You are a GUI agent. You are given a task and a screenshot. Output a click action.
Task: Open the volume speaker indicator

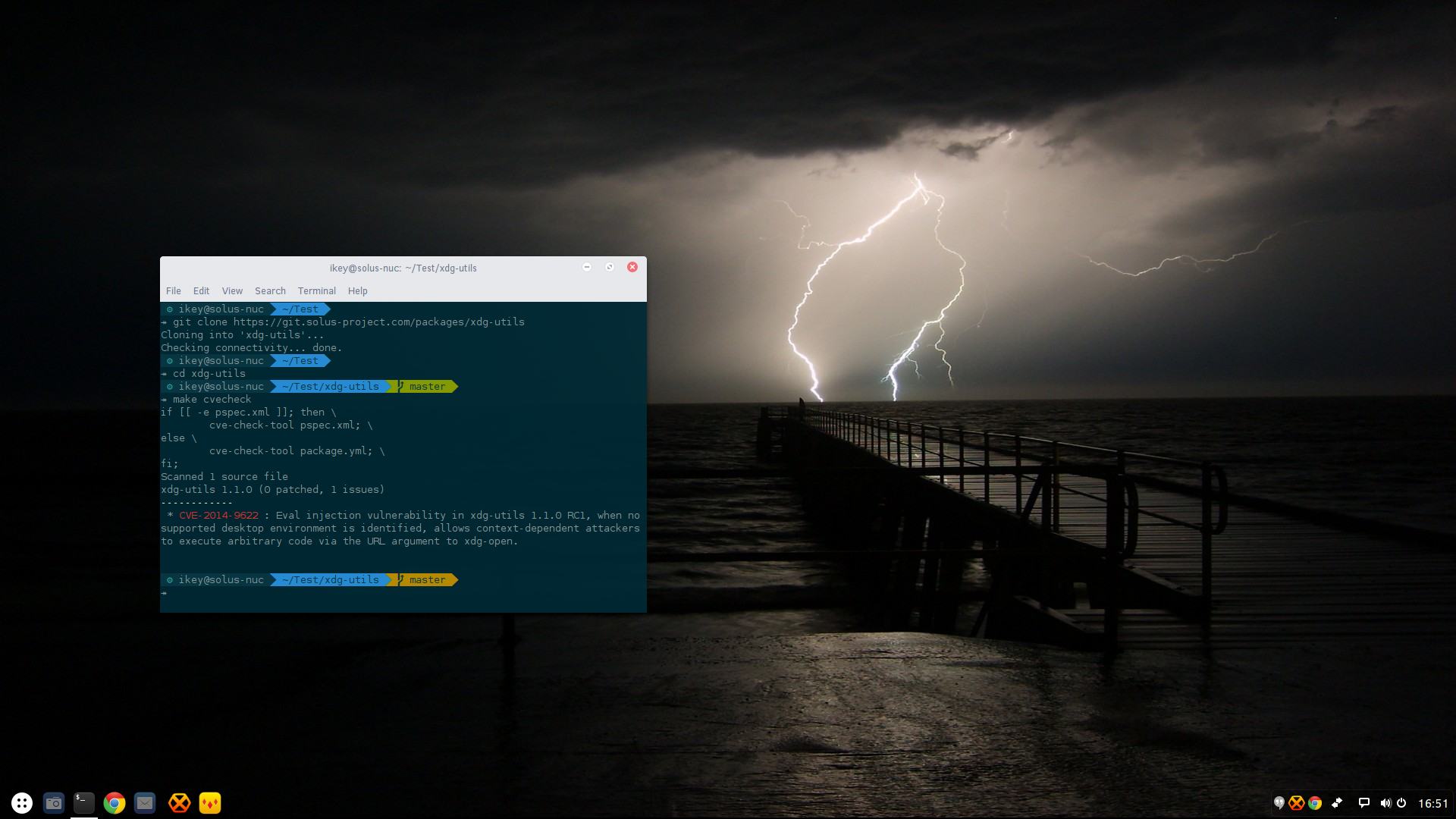coord(1385,802)
